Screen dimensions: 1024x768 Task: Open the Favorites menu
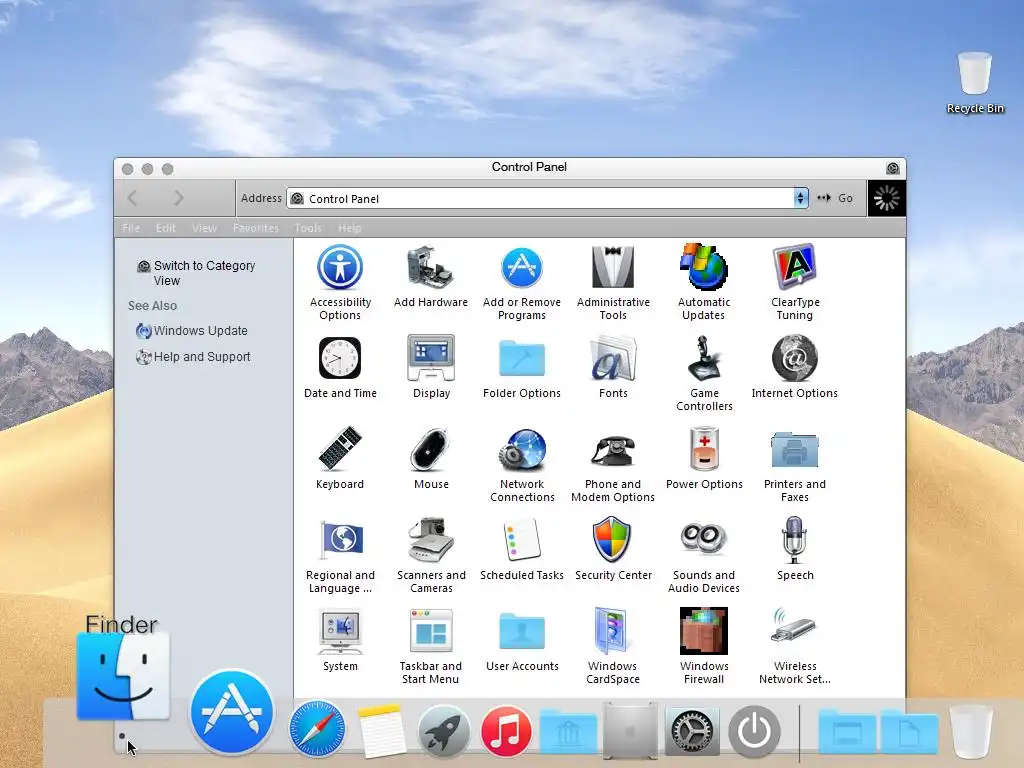click(x=255, y=228)
